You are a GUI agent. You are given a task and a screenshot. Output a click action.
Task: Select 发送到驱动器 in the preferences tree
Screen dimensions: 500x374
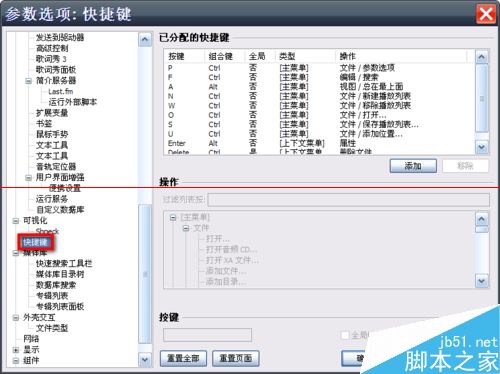tap(60, 37)
